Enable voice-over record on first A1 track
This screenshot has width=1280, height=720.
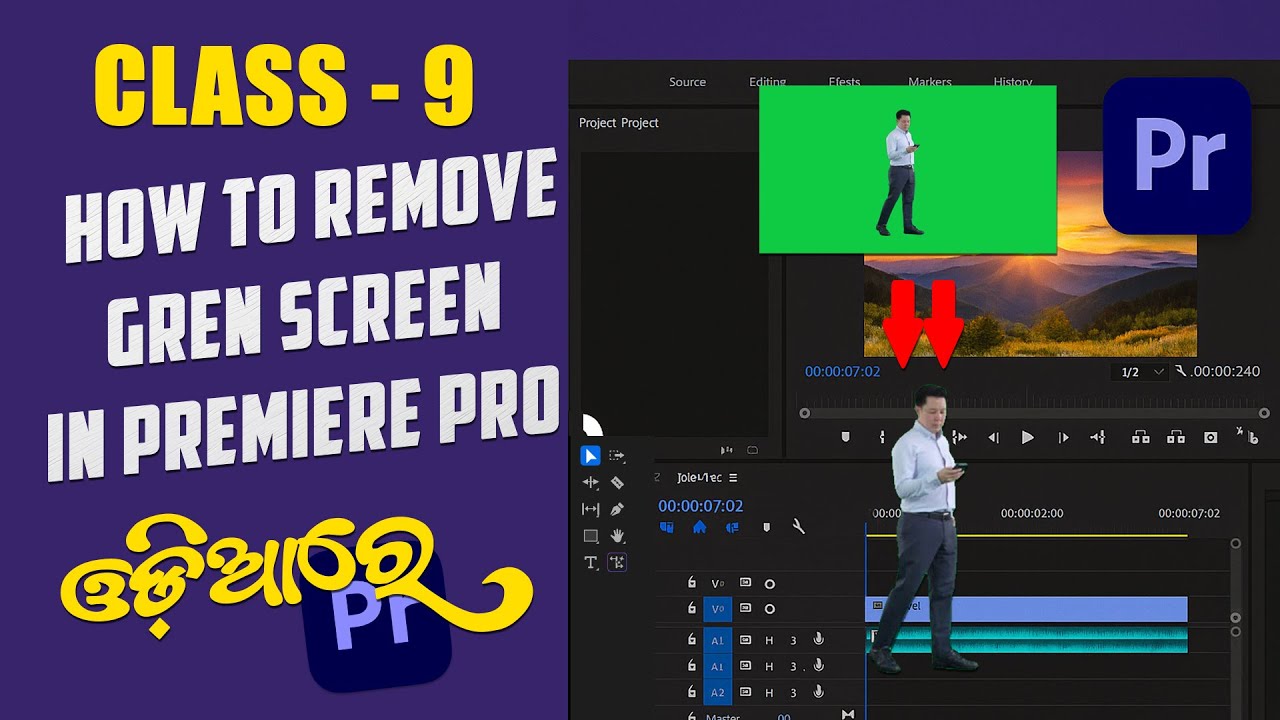point(819,639)
